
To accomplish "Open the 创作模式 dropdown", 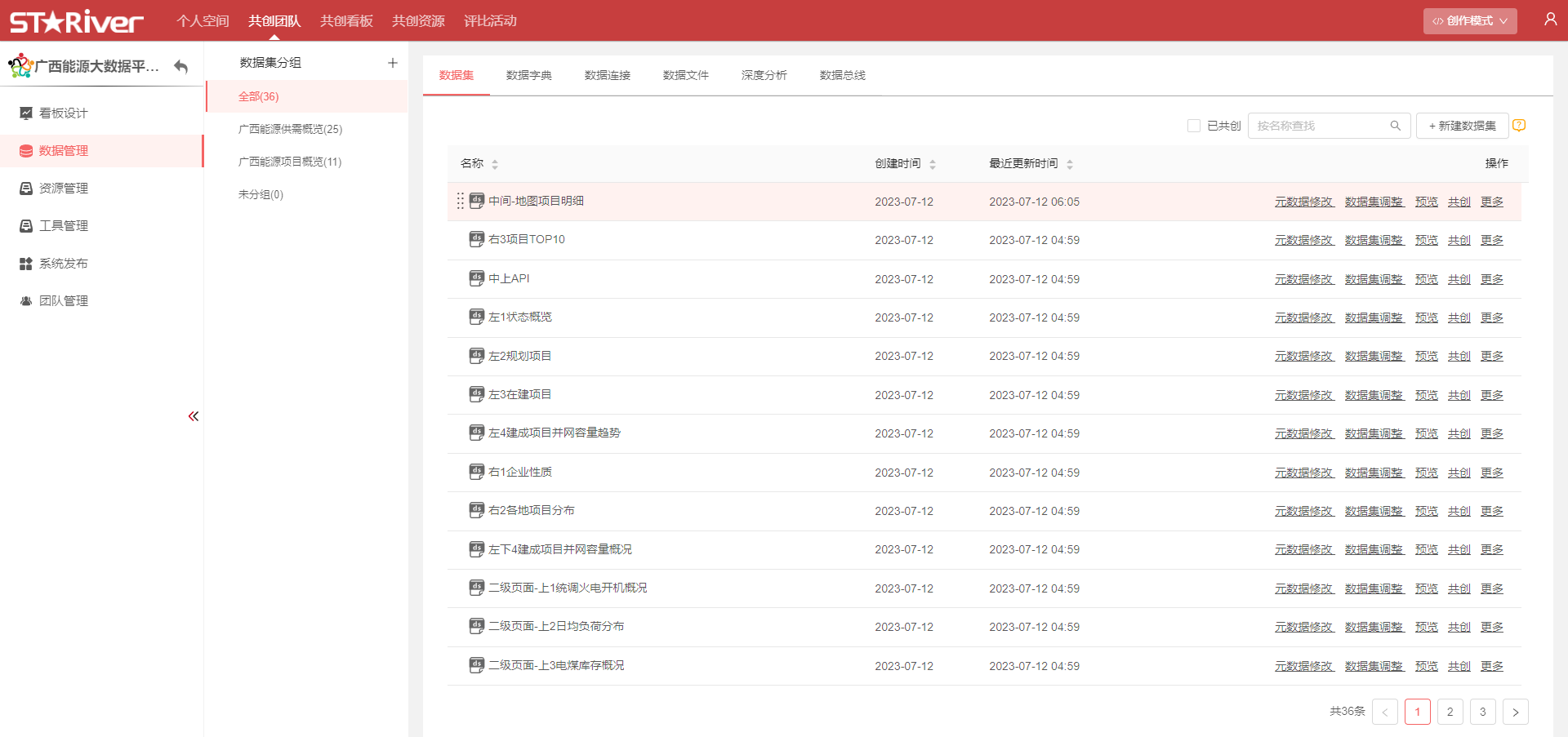I will 1470,21.
